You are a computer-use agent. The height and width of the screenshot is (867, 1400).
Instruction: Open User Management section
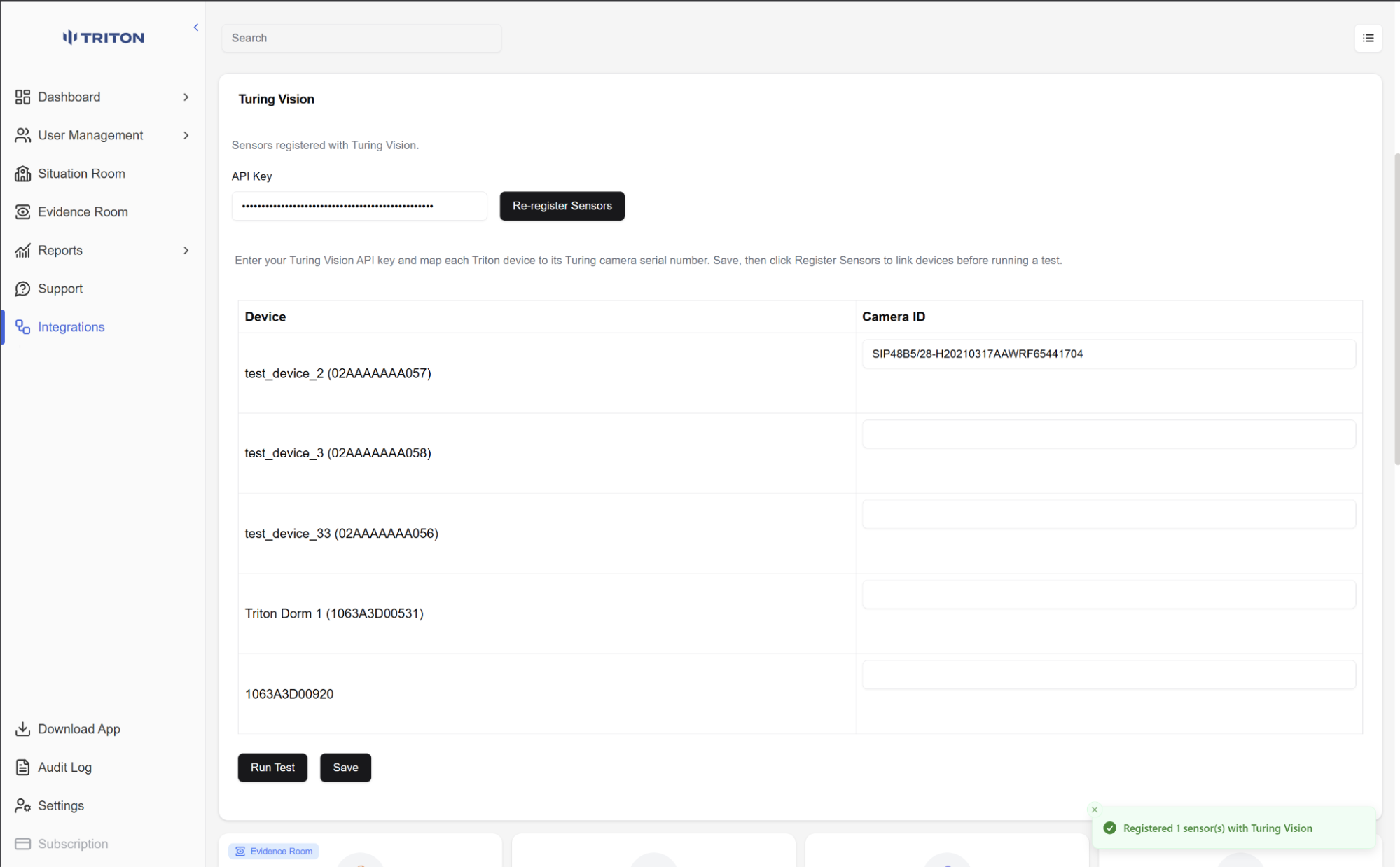[x=90, y=135]
